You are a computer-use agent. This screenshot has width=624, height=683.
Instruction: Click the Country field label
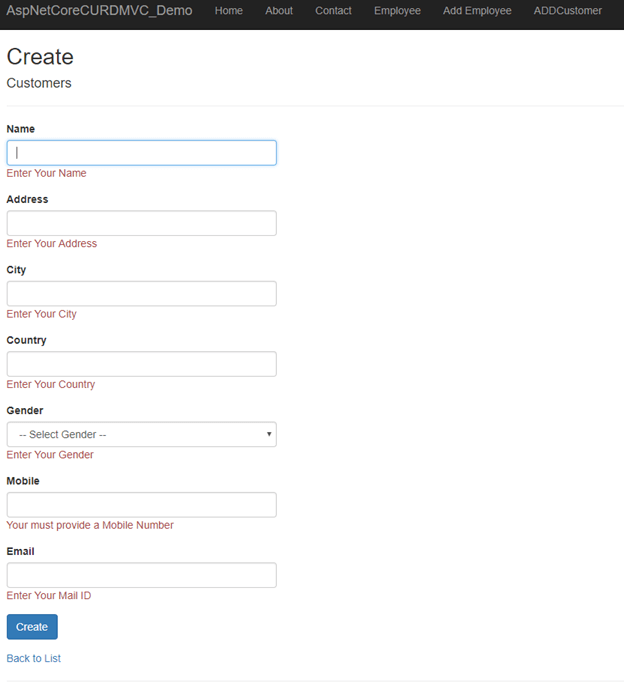(x=27, y=340)
